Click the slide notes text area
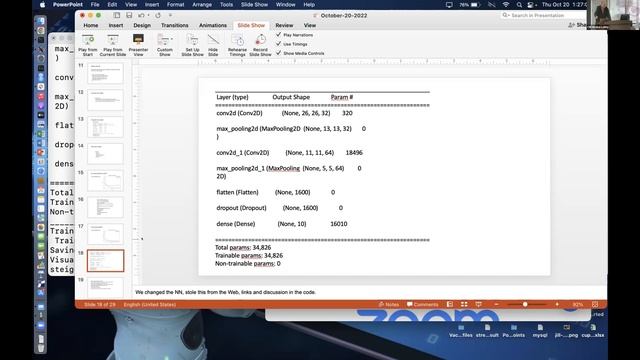 369,292
